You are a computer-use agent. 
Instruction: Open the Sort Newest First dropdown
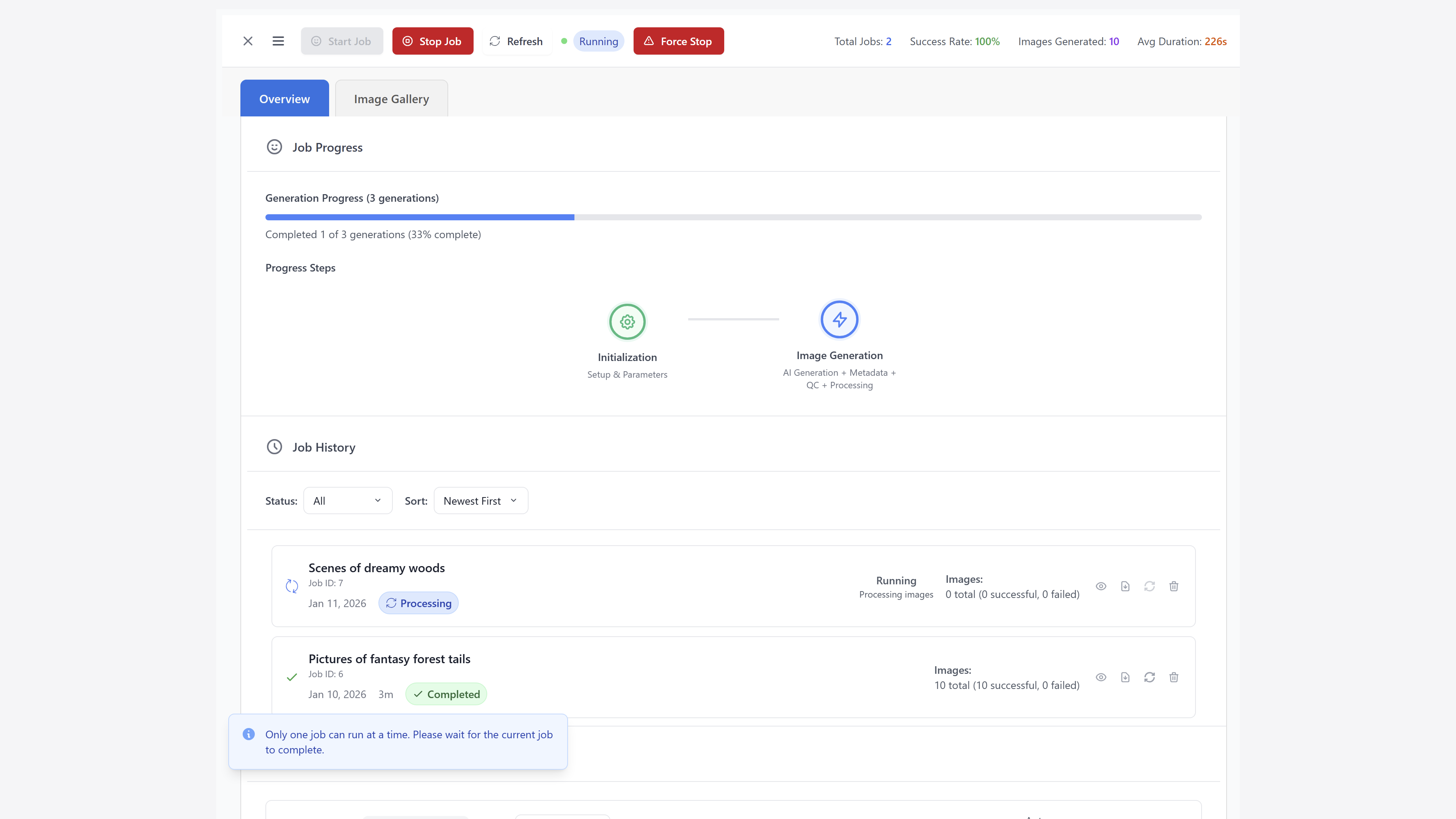click(x=480, y=501)
